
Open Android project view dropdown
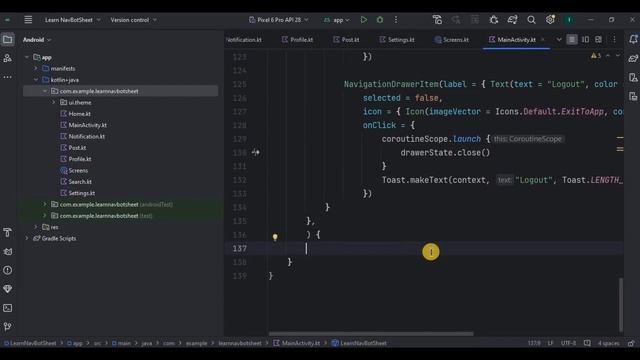pos(37,40)
